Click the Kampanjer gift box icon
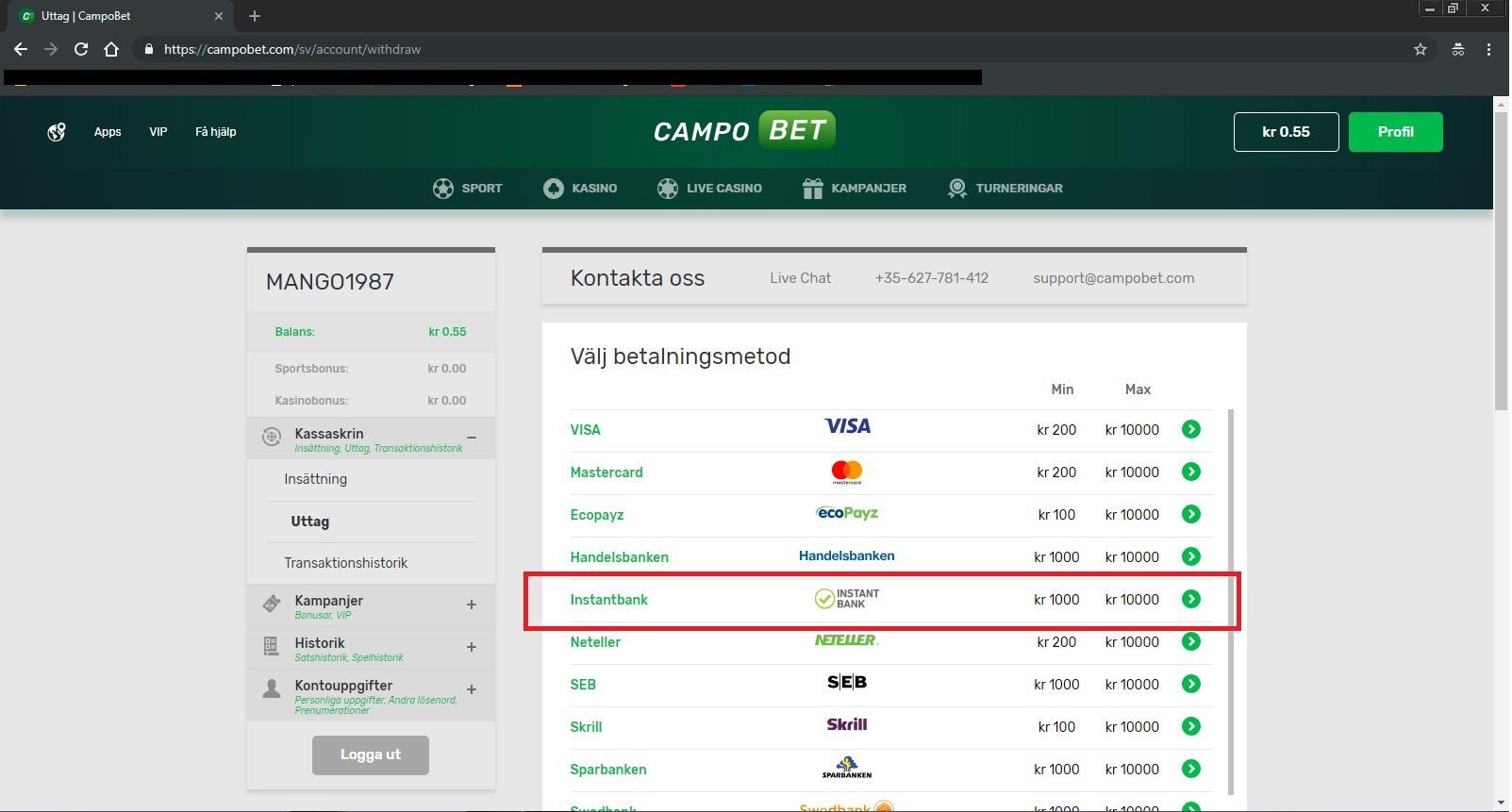1512x812 pixels. pyautogui.click(x=812, y=189)
